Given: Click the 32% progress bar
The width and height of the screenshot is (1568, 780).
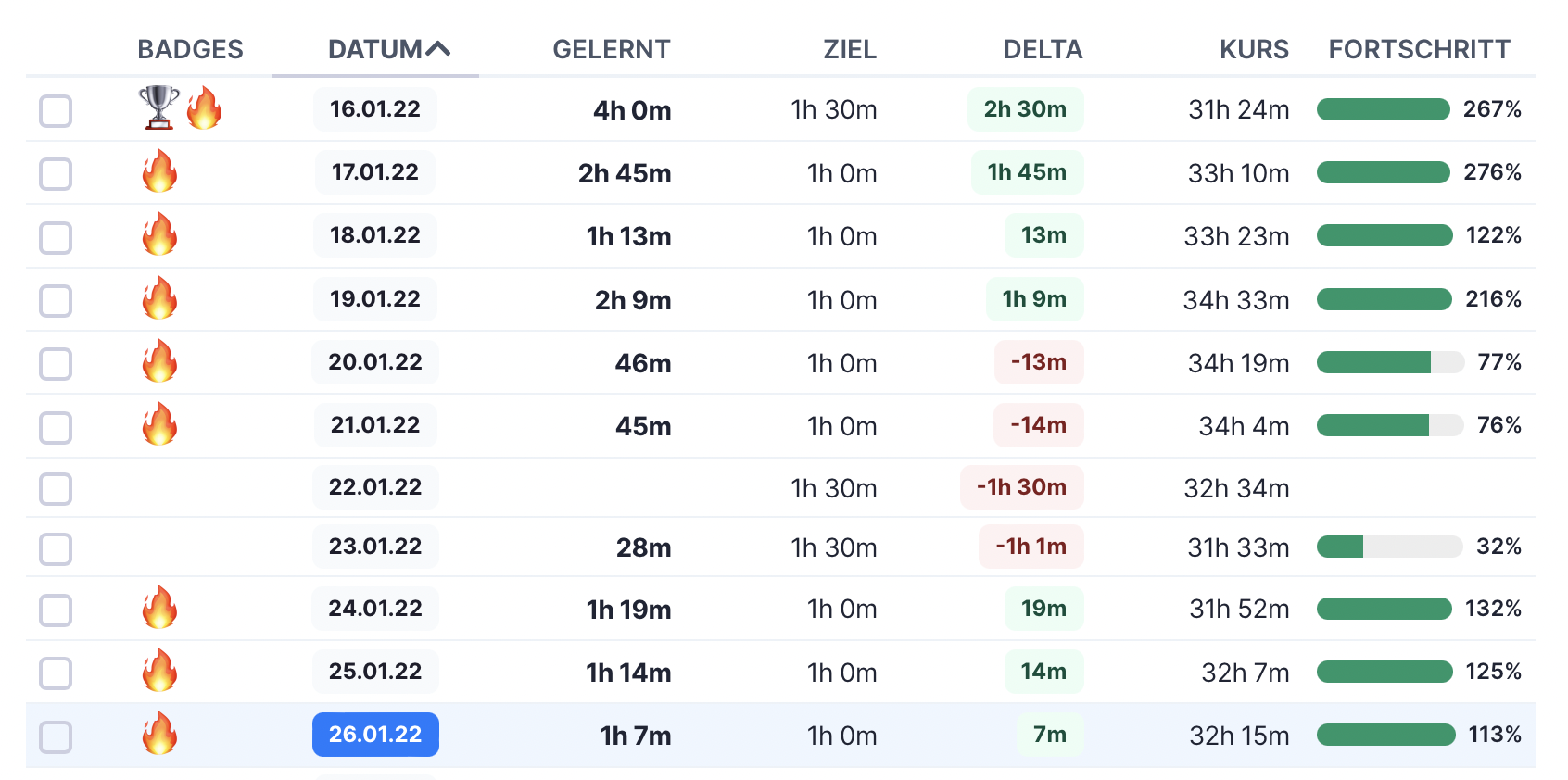Looking at the screenshot, I should pos(1389,547).
